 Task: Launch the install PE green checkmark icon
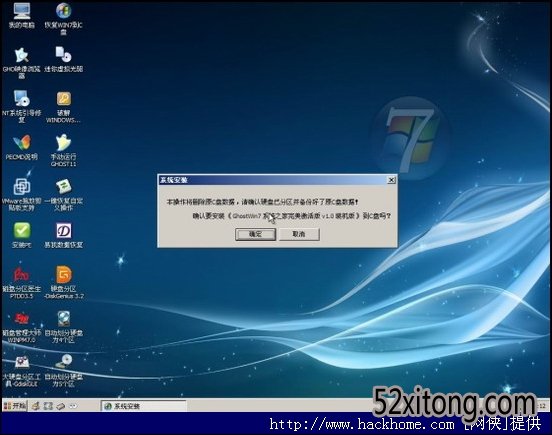21,235
